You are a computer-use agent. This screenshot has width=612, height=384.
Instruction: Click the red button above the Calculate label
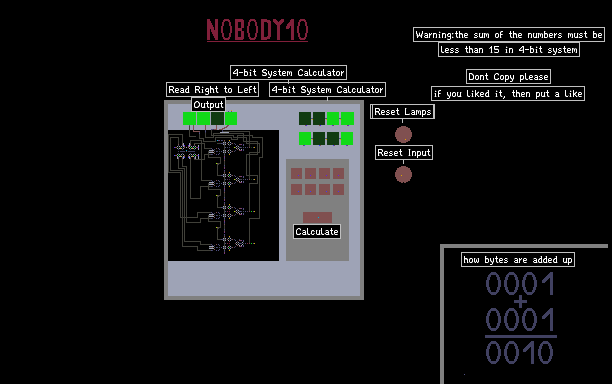317,217
